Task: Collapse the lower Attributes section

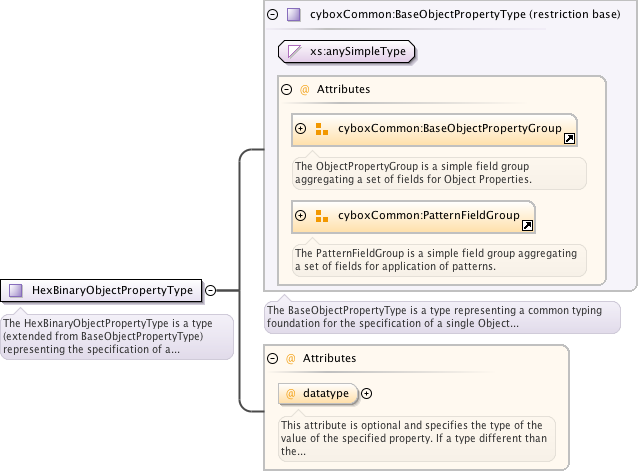Action: [273, 357]
